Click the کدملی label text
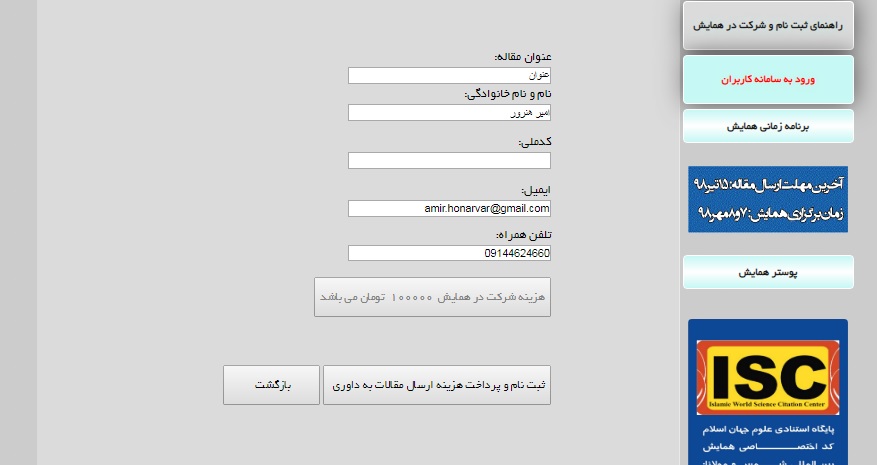 point(535,142)
